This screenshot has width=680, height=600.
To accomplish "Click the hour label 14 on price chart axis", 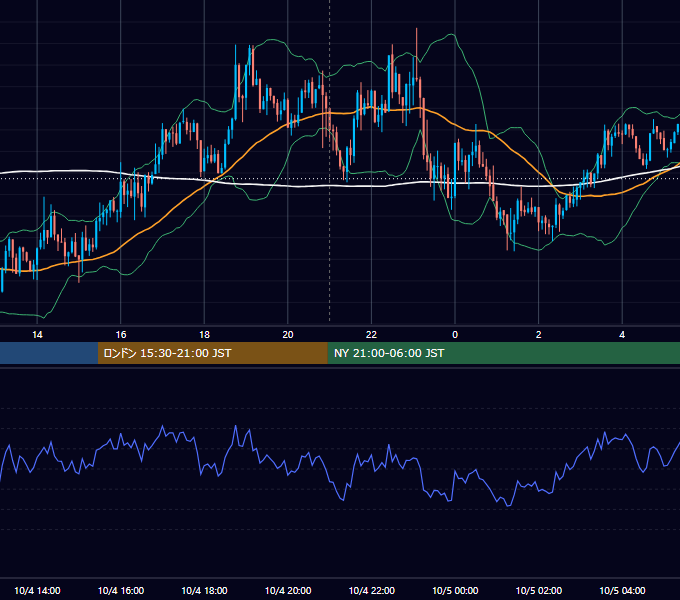I will click(37, 335).
